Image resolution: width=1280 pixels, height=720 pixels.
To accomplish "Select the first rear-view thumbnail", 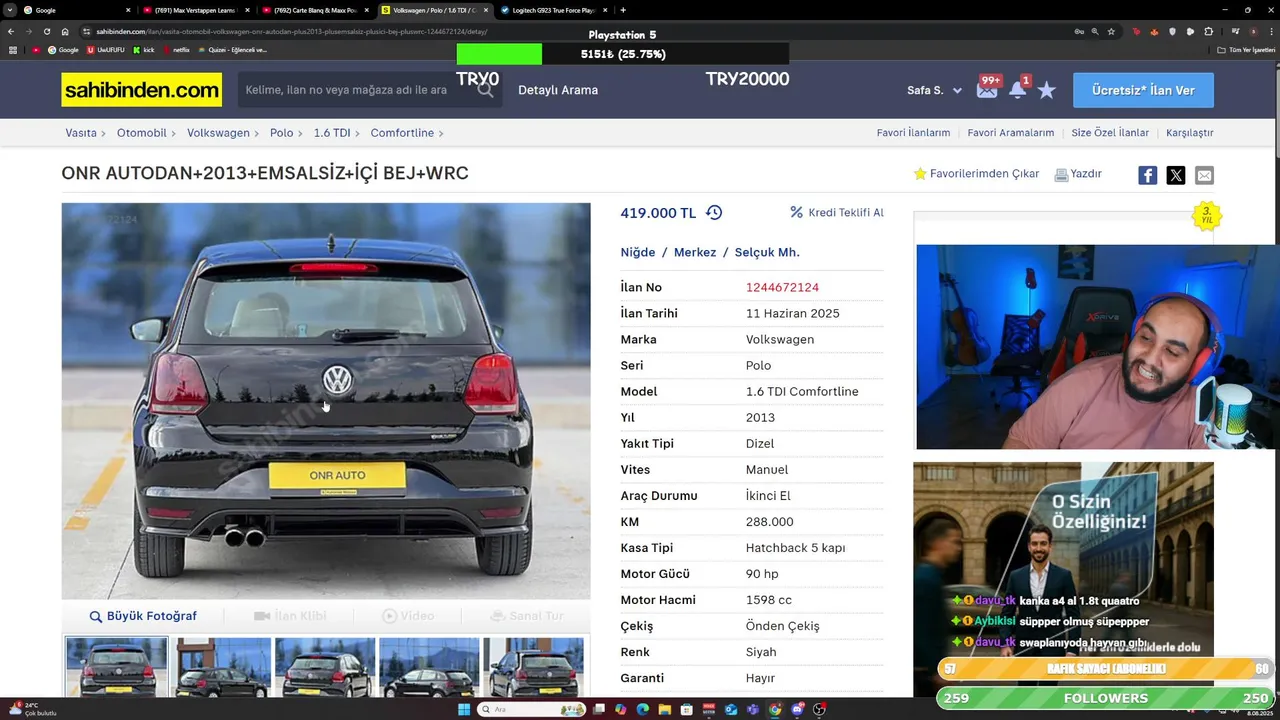I will point(117,667).
